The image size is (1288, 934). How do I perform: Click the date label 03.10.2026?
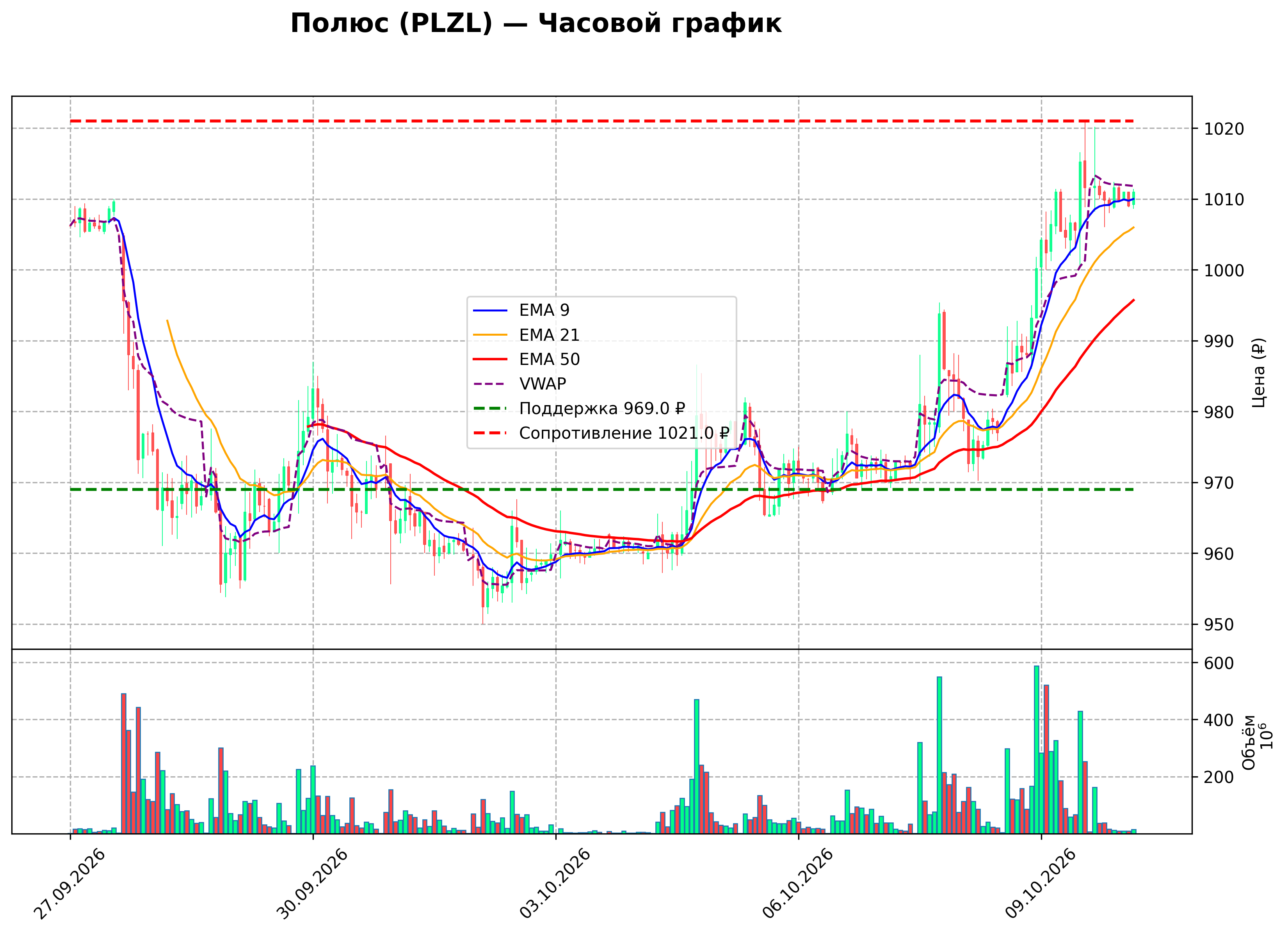(555, 884)
